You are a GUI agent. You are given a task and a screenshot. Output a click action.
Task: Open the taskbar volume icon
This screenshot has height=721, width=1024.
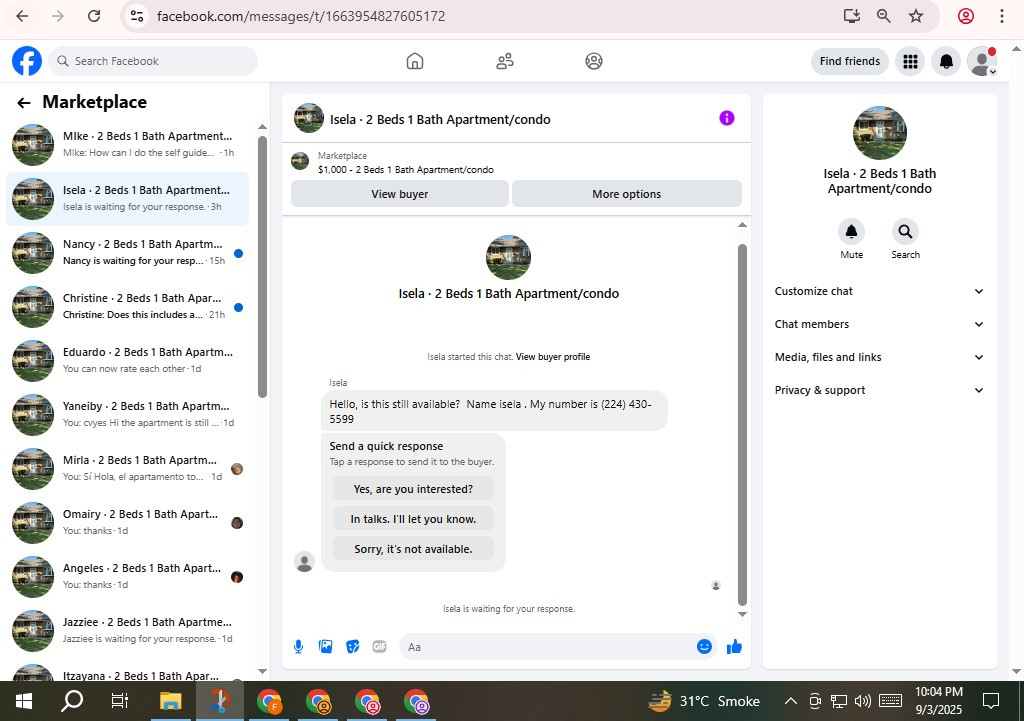pyautogui.click(x=863, y=701)
